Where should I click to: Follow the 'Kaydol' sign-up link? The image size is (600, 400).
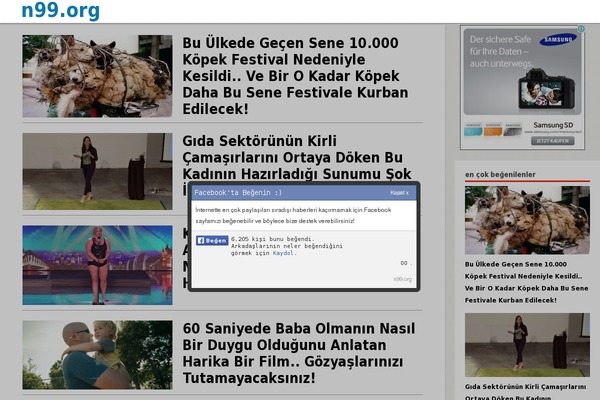tap(283, 253)
